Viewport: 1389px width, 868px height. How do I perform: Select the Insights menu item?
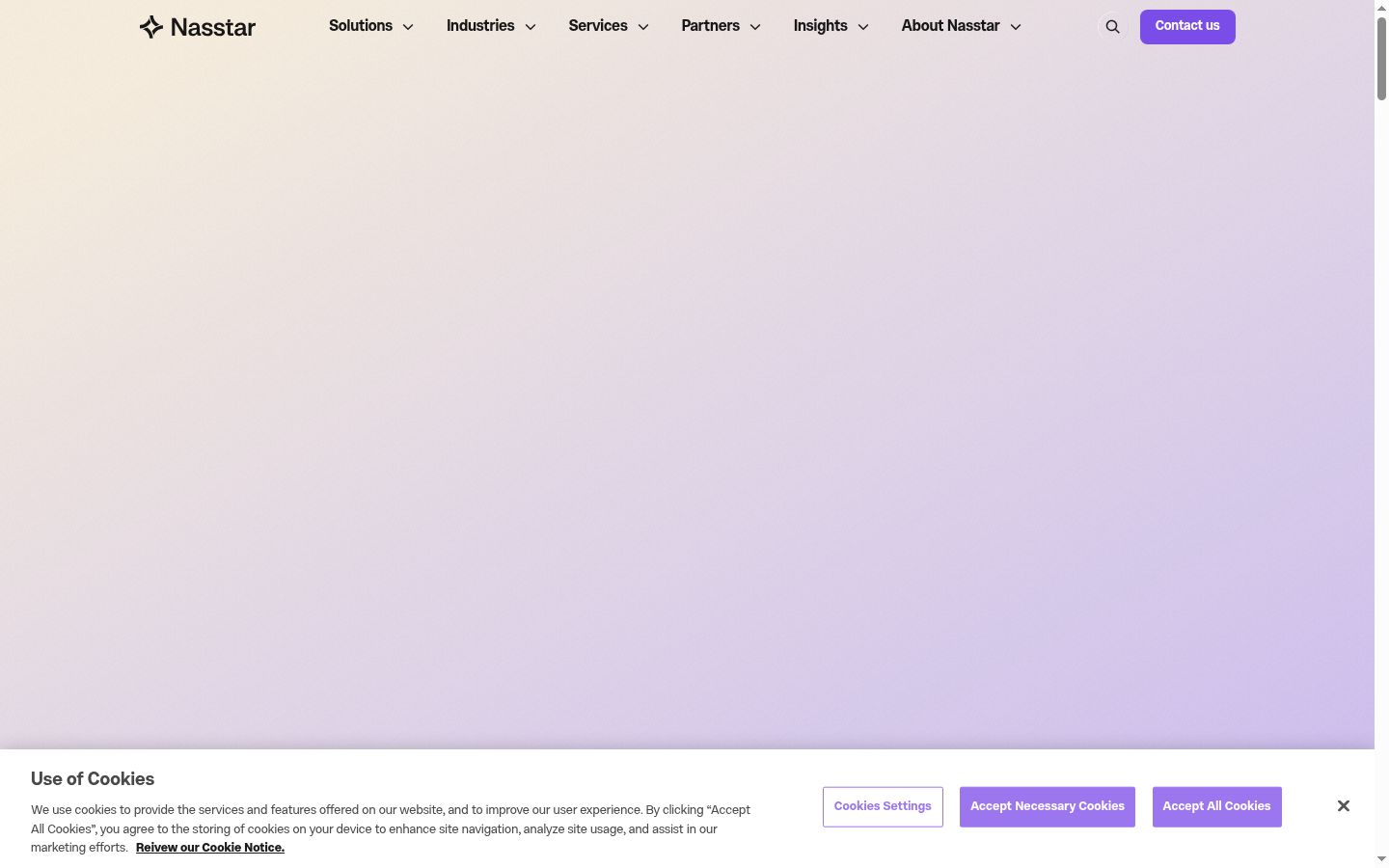click(x=821, y=26)
